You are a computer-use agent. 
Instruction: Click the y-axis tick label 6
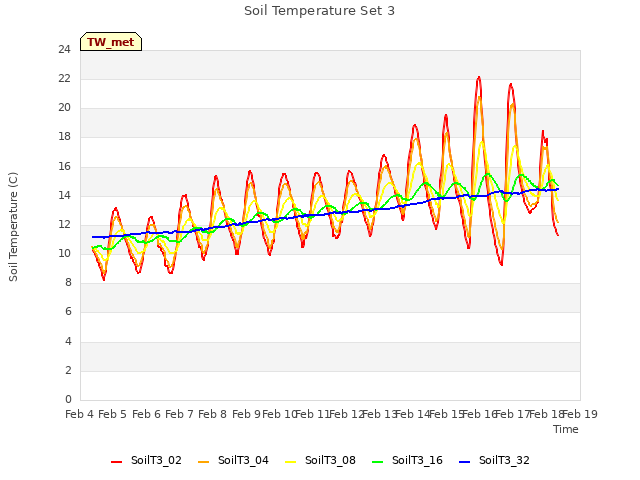pos(68,312)
